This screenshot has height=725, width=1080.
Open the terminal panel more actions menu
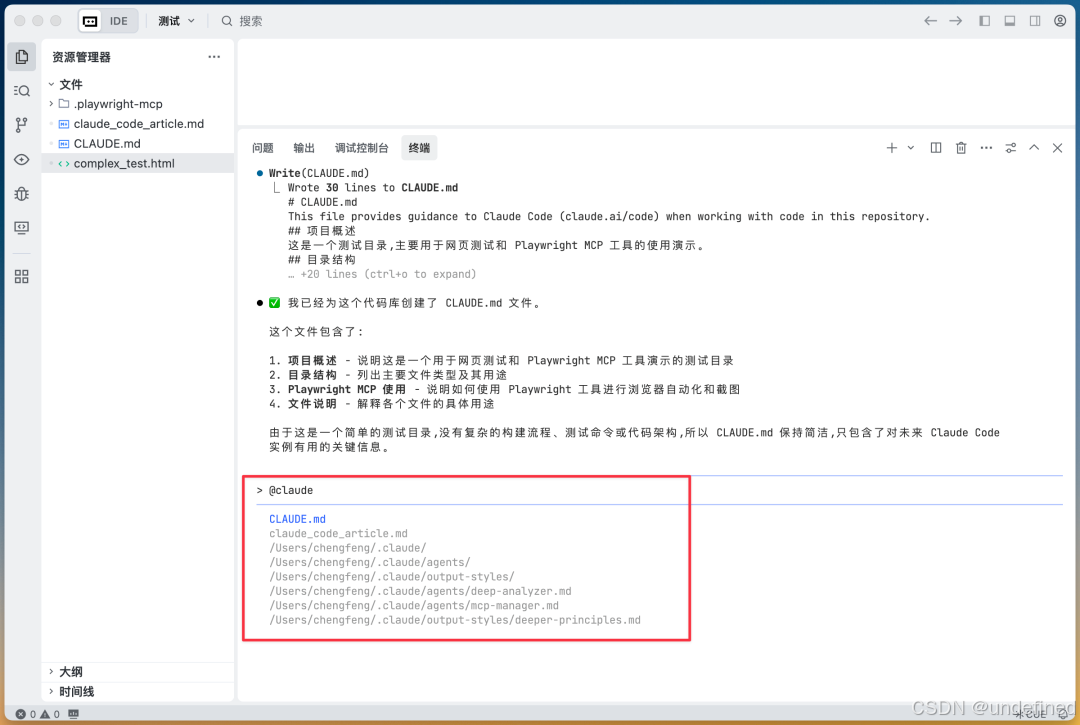pos(986,148)
